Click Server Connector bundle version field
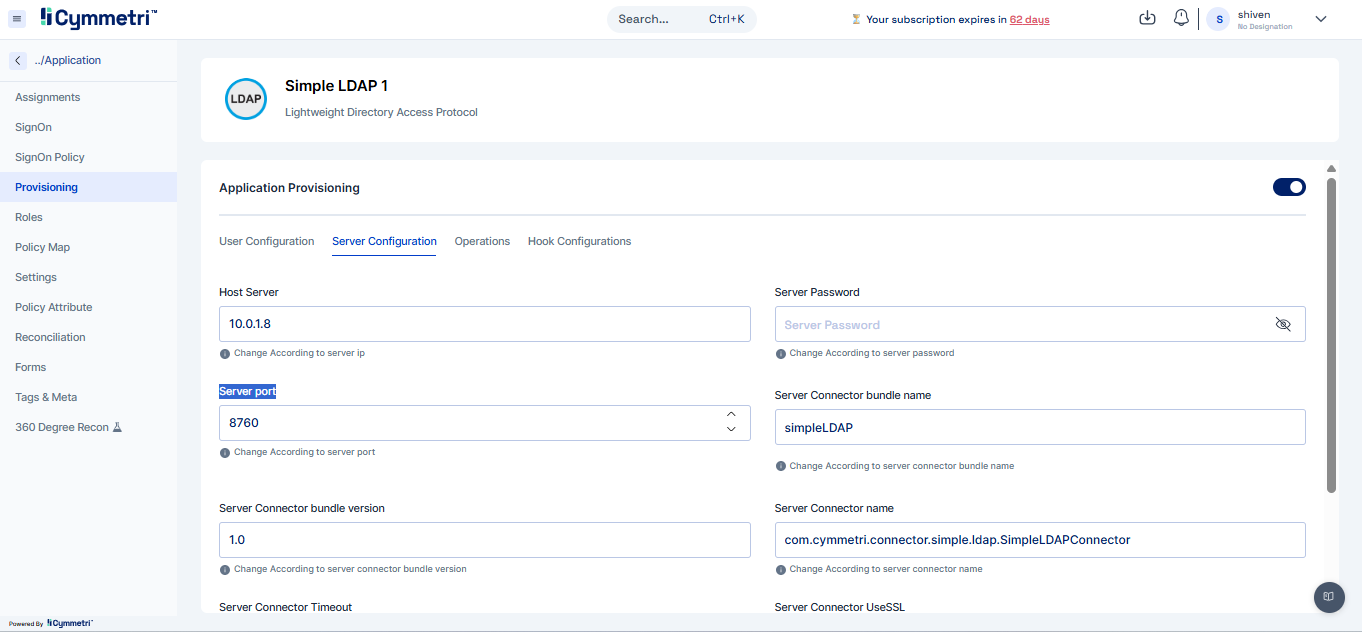The image size is (1362, 632). [484, 540]
